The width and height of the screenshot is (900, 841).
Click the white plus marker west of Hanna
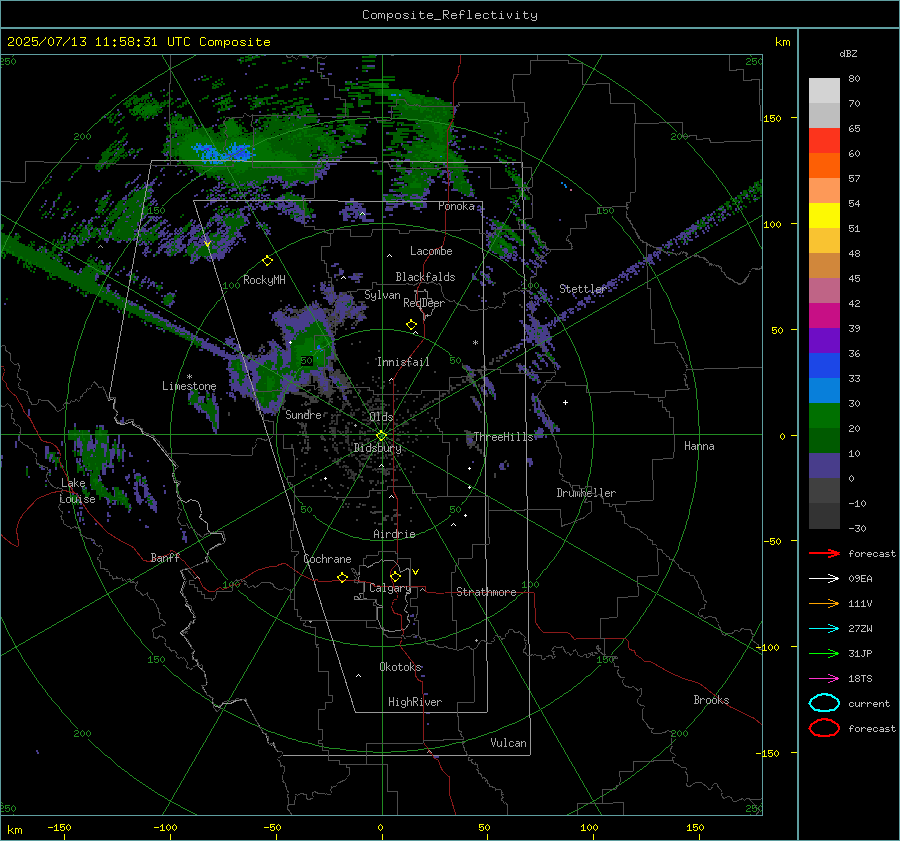(x=565, y=402)
